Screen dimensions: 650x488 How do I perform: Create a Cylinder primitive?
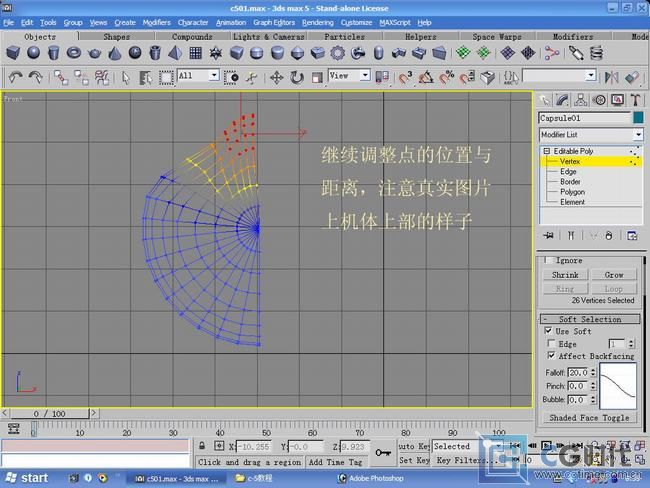coord(53,53)
